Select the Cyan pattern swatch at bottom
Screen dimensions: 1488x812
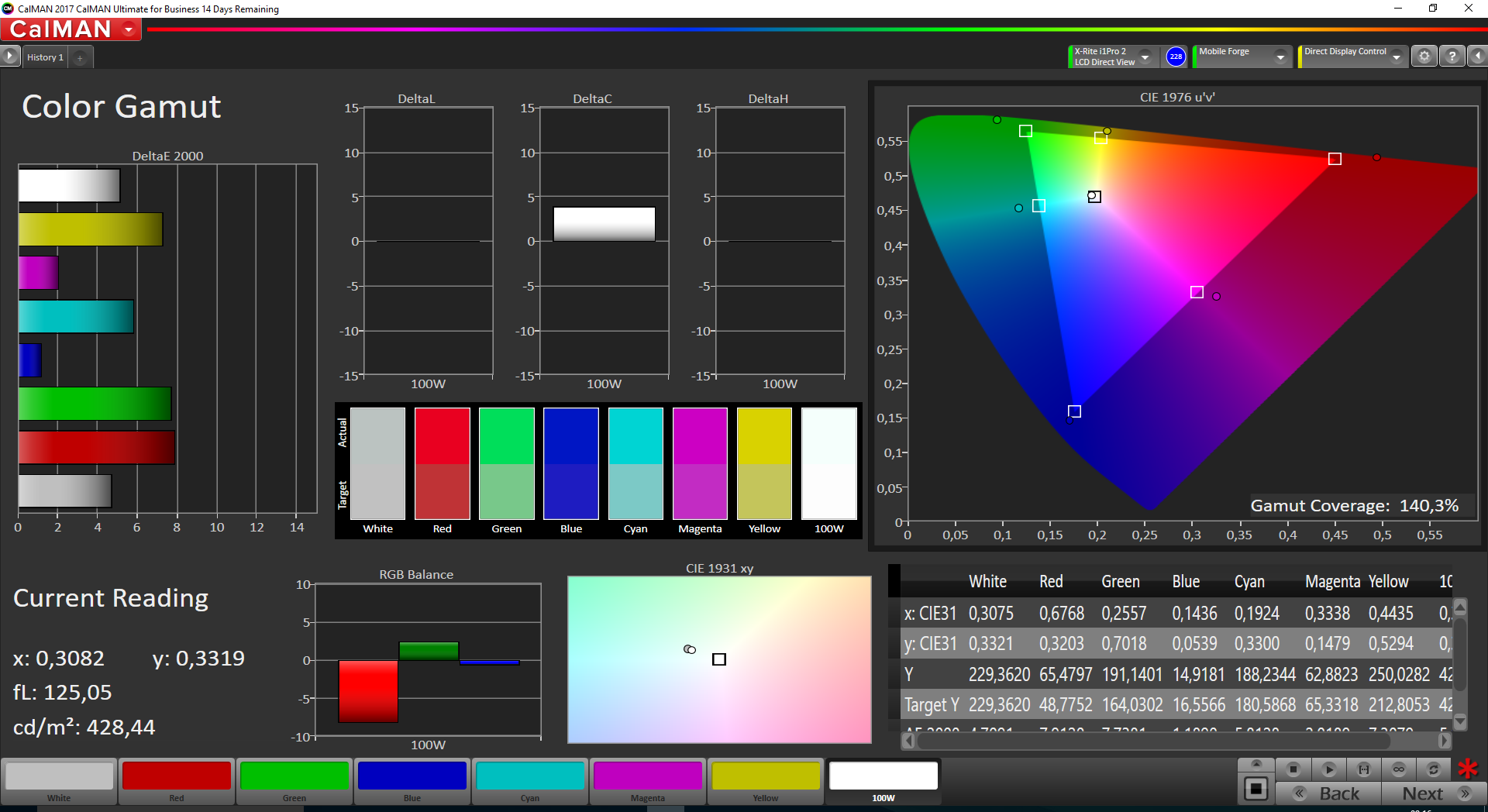tap(530, 781)
